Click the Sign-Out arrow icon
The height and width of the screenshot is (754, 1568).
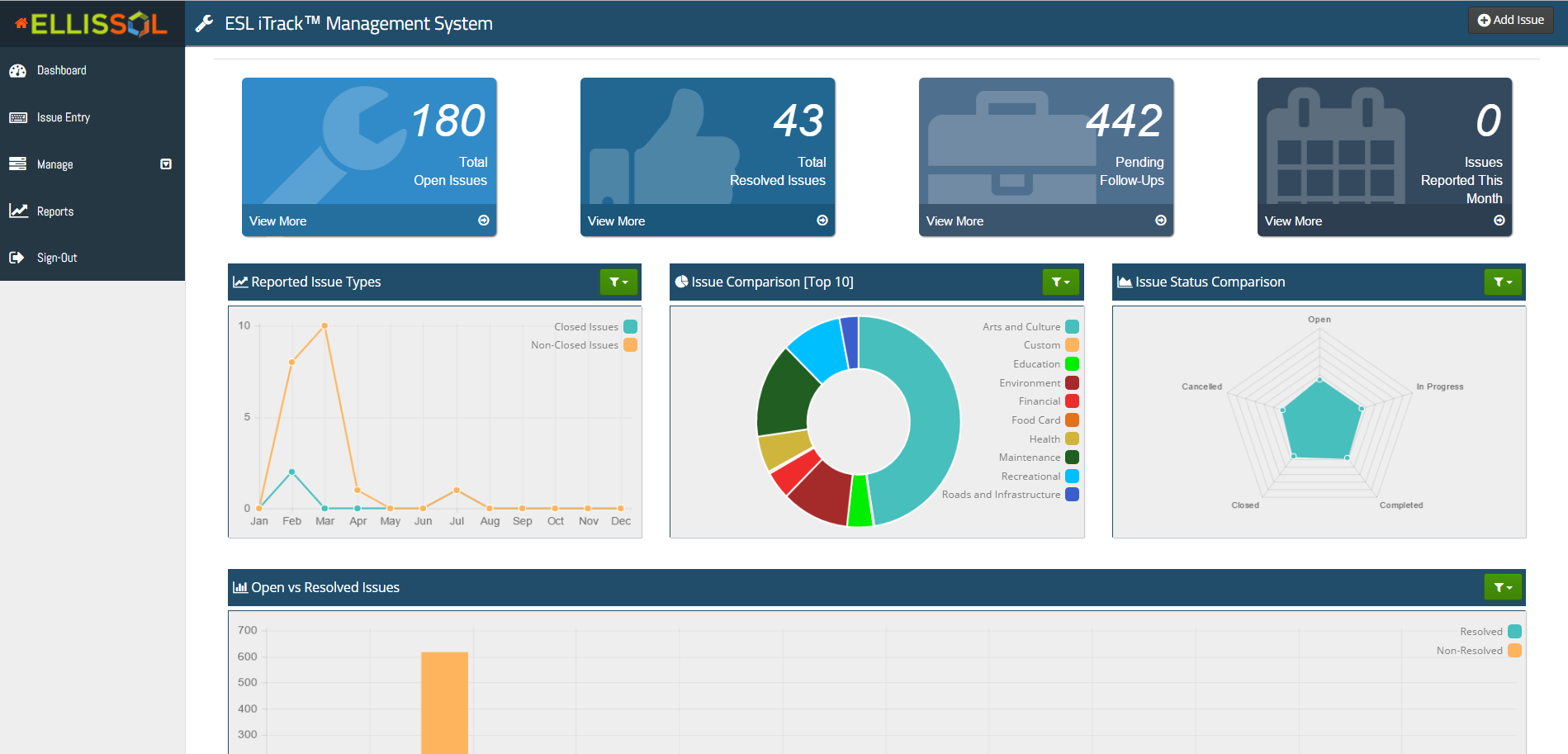click(17, 258)
